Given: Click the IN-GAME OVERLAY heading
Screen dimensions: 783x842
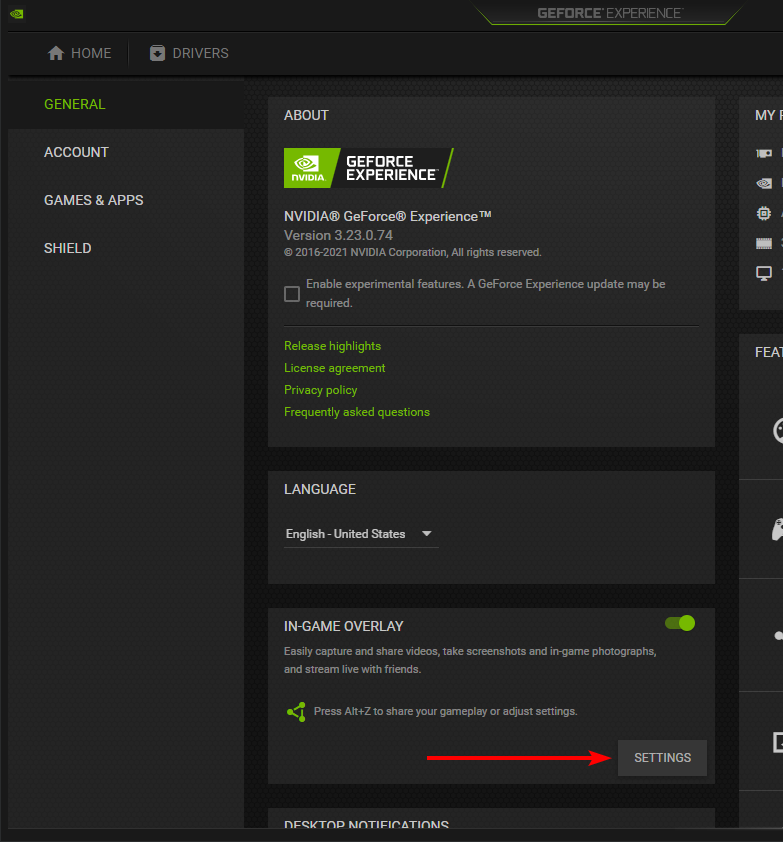Looking at the screenshot, I should coord(344,626).
